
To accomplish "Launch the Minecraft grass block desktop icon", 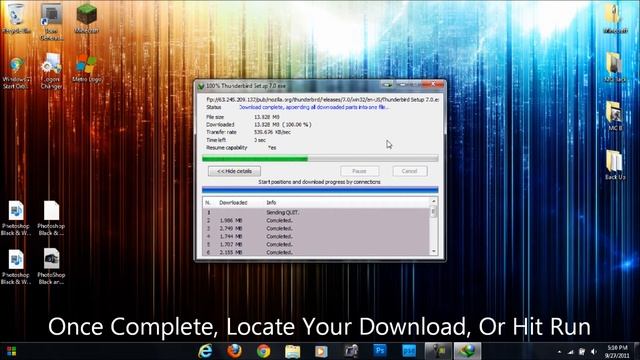I will pos(87,18).
